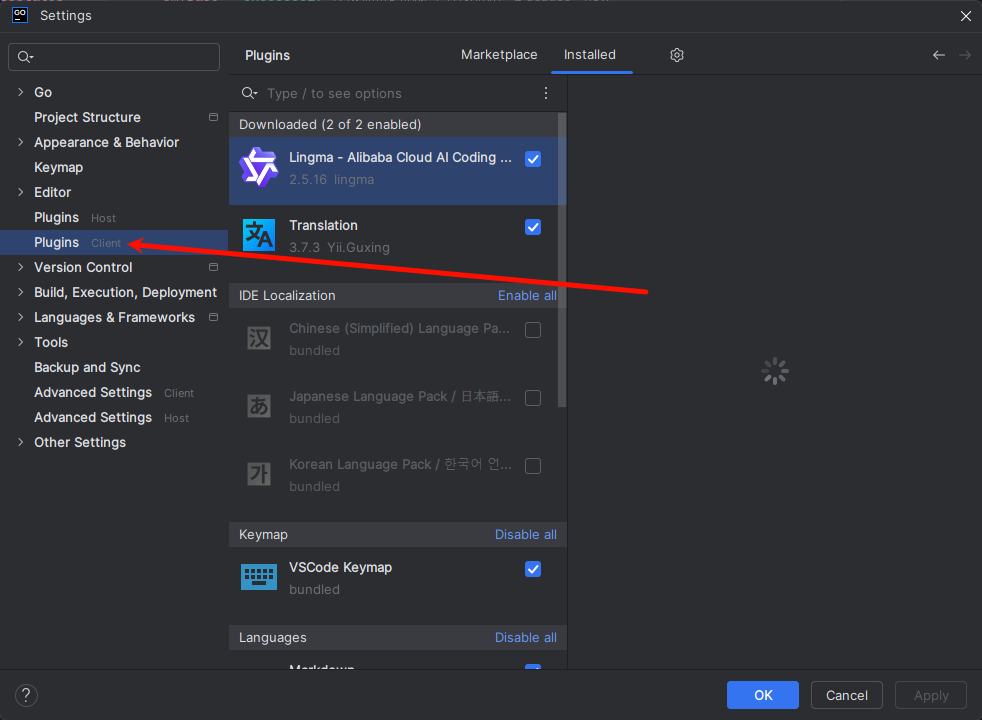This screenshot has width=982, height=720.
Task: Click Disable all for Languages
Action: 525,637
